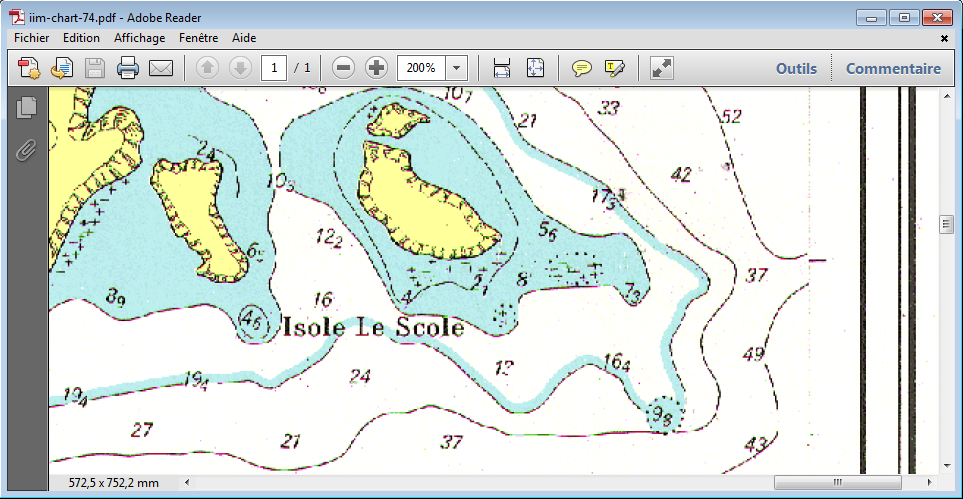
Task: Open the Affichage menu
Action: 139,38
